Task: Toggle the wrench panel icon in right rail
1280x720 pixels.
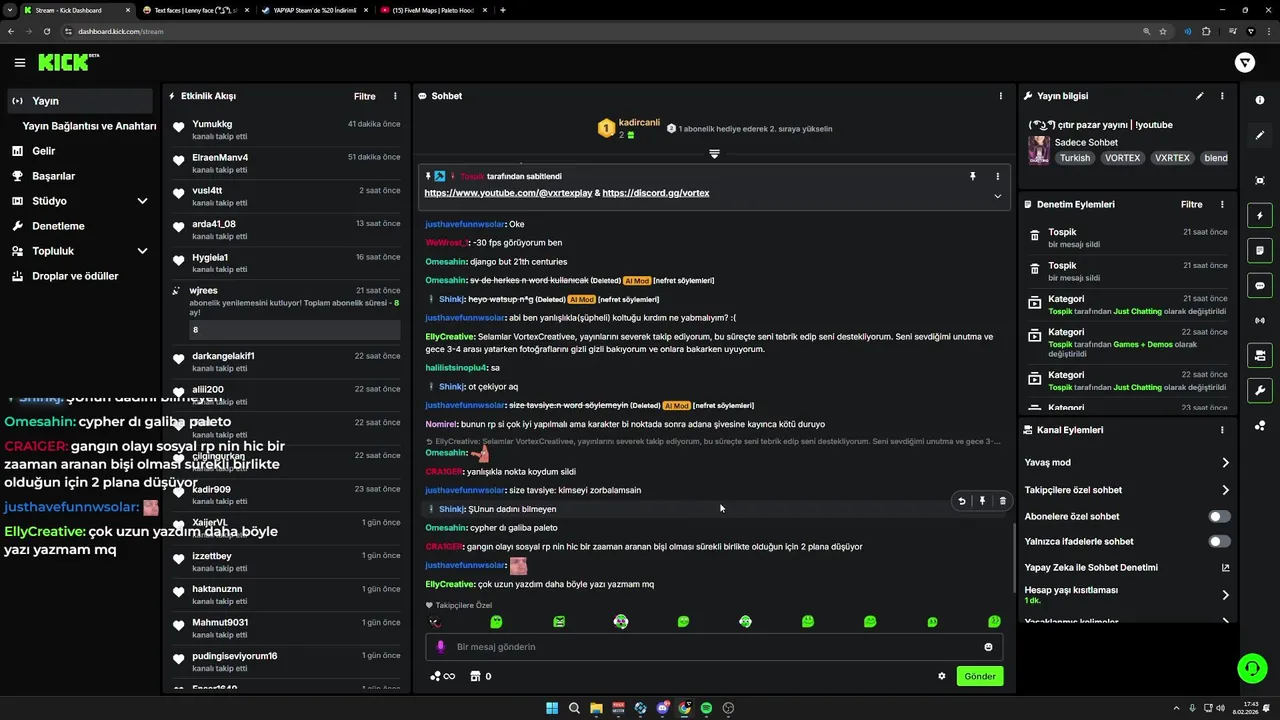Action: [x=1260, y=390]
